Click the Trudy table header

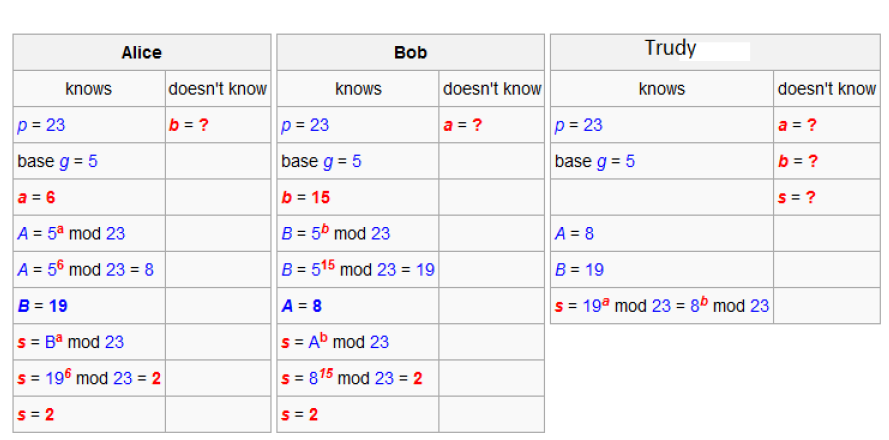[x=670, y=49]
